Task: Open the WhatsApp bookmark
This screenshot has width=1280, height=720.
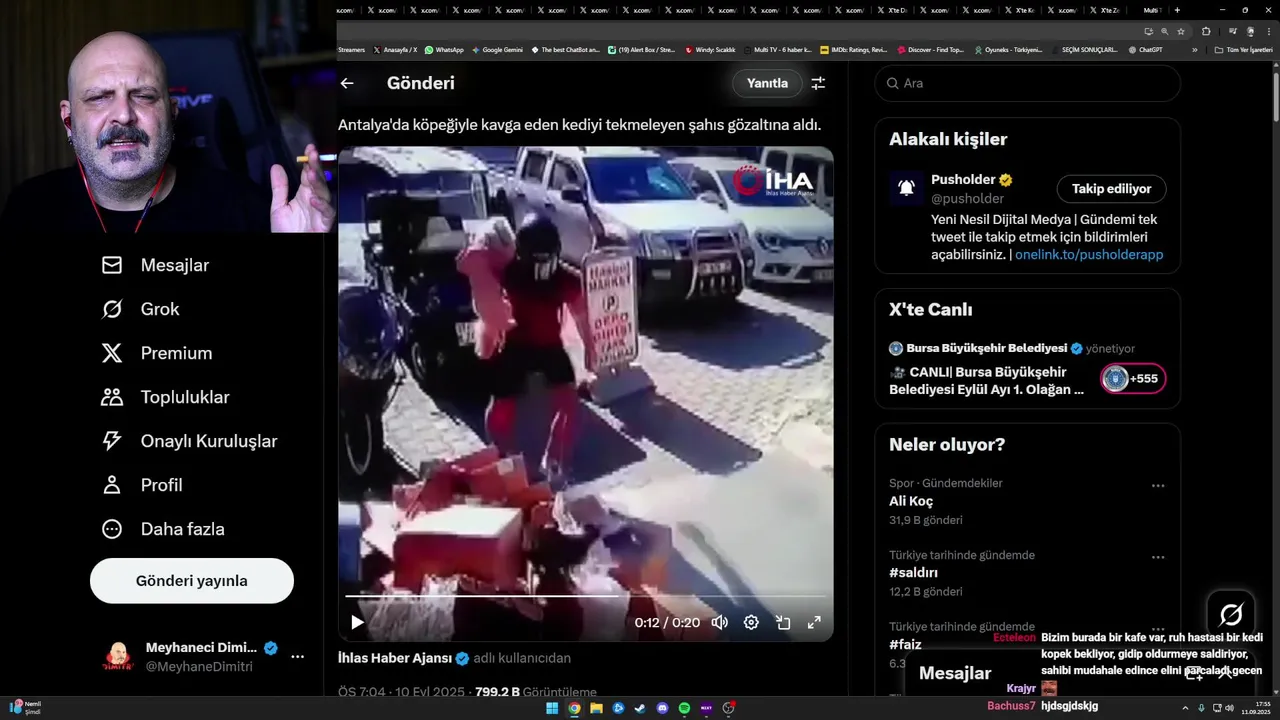Action: [x=444, y=49]
